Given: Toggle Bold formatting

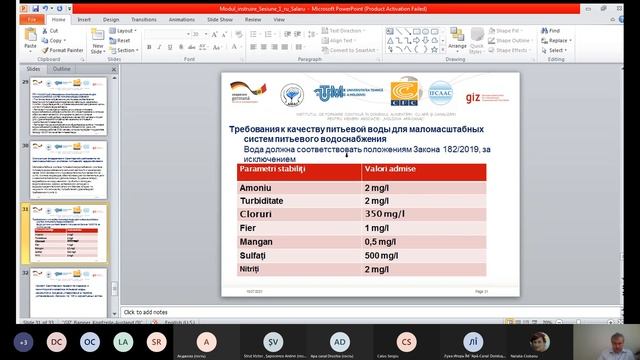Looking at the screenshot, I should [x=149, y=47].
